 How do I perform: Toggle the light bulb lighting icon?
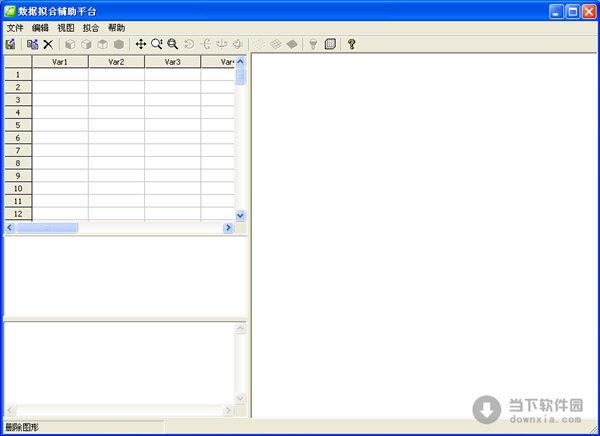[x=313, y=44]
